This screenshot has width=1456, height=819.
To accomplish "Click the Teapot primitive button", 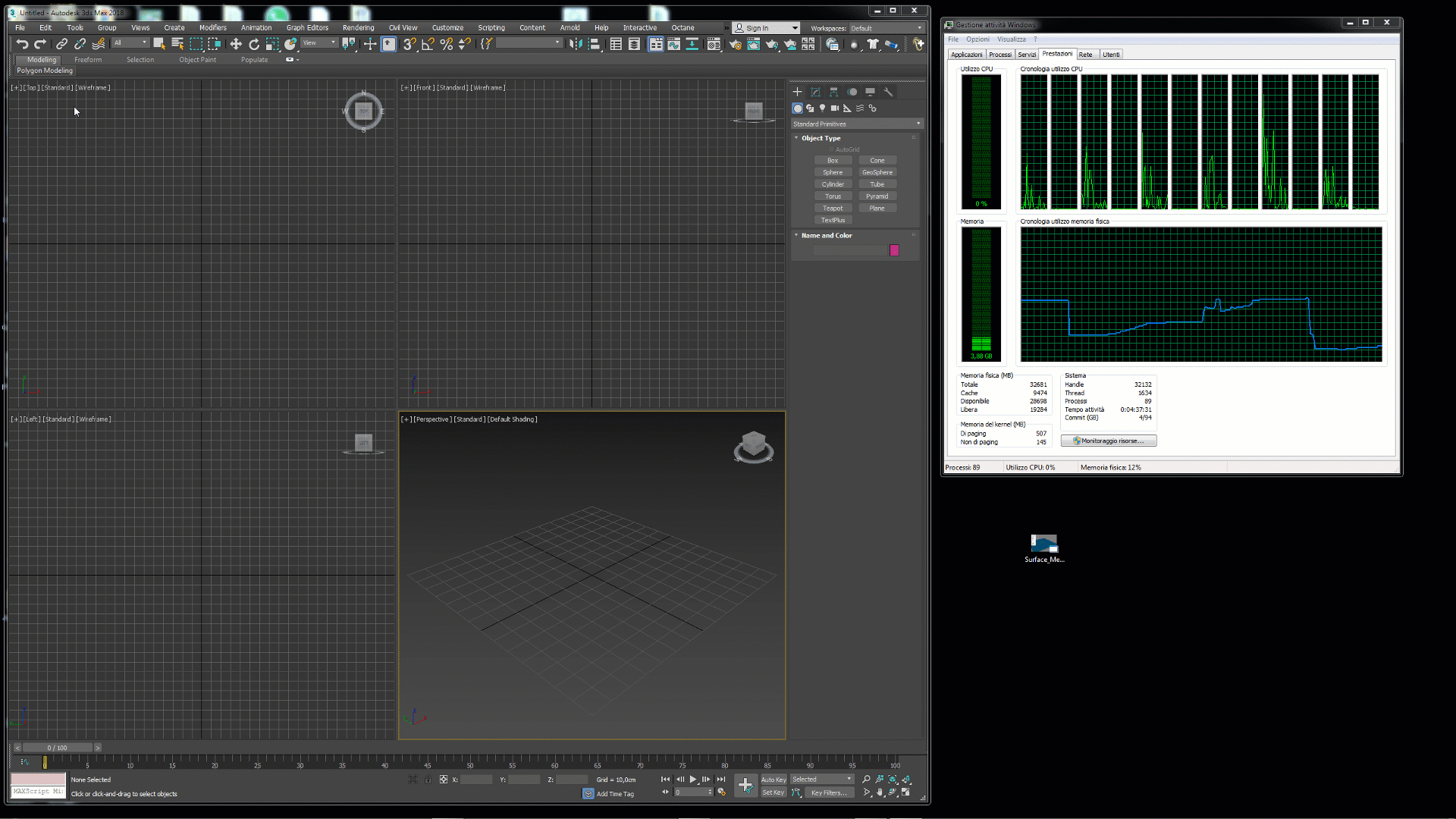I will (x=833, y=208).
